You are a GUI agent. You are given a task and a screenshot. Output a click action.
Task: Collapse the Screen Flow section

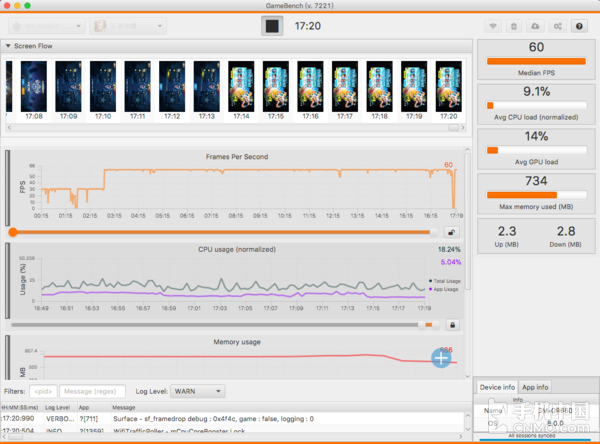point(9,46)
